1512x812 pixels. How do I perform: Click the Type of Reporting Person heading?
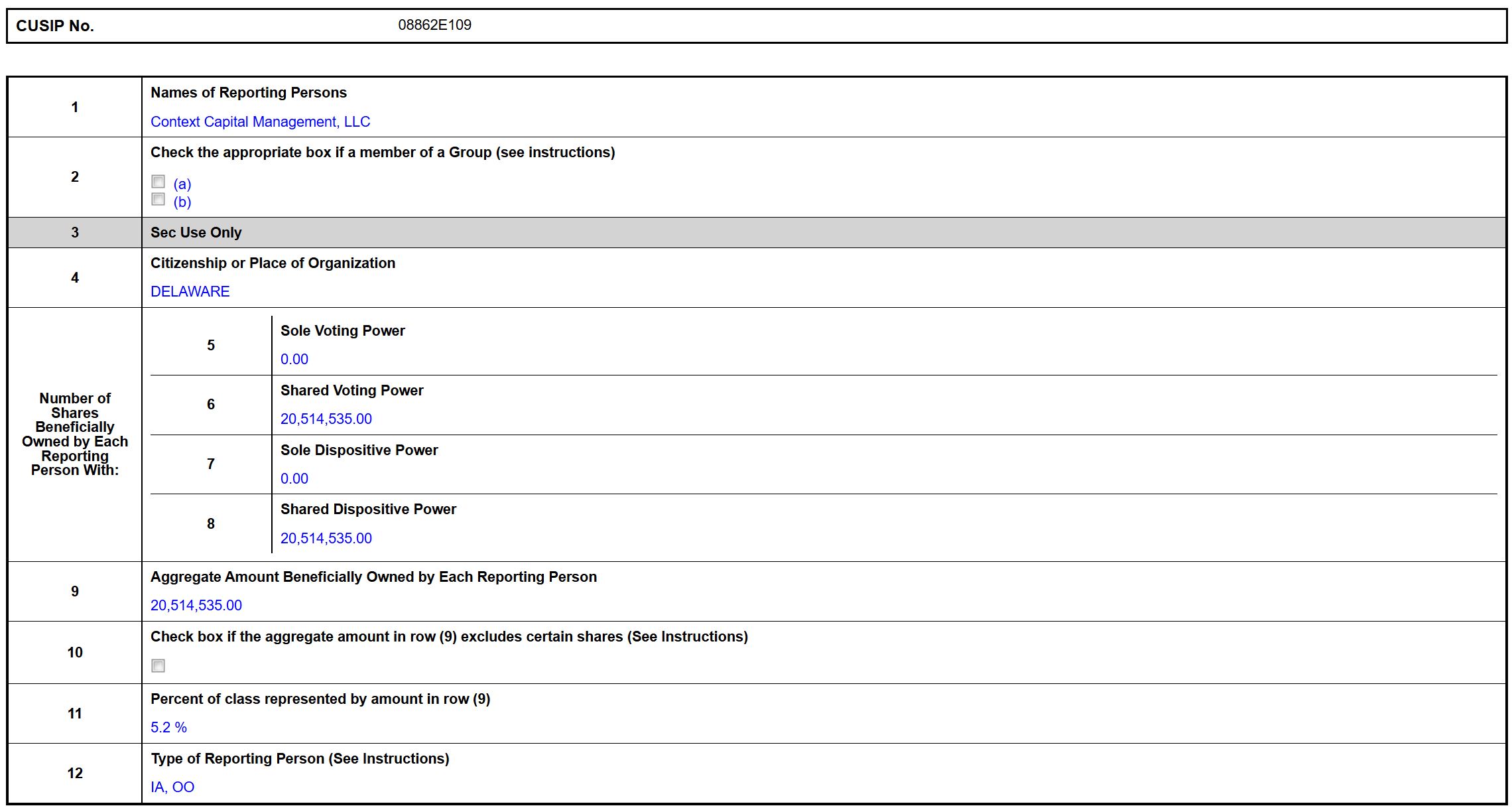pyautogui.click(x=299, y=759)
